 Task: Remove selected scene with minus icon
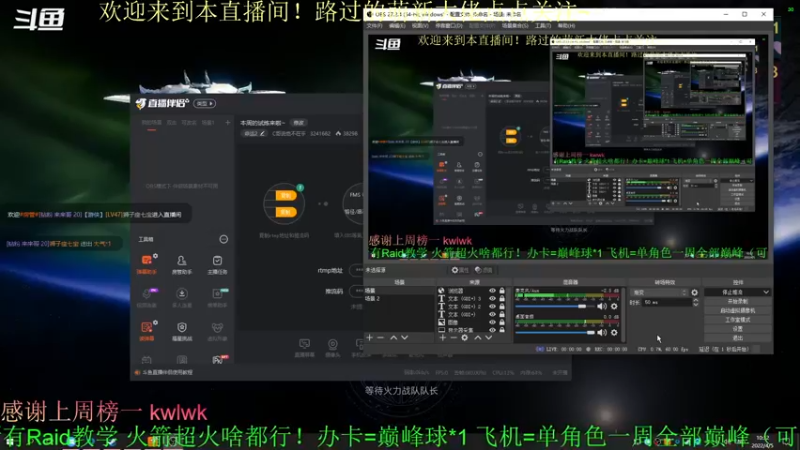pyautogui.click(x=380, y=338)
